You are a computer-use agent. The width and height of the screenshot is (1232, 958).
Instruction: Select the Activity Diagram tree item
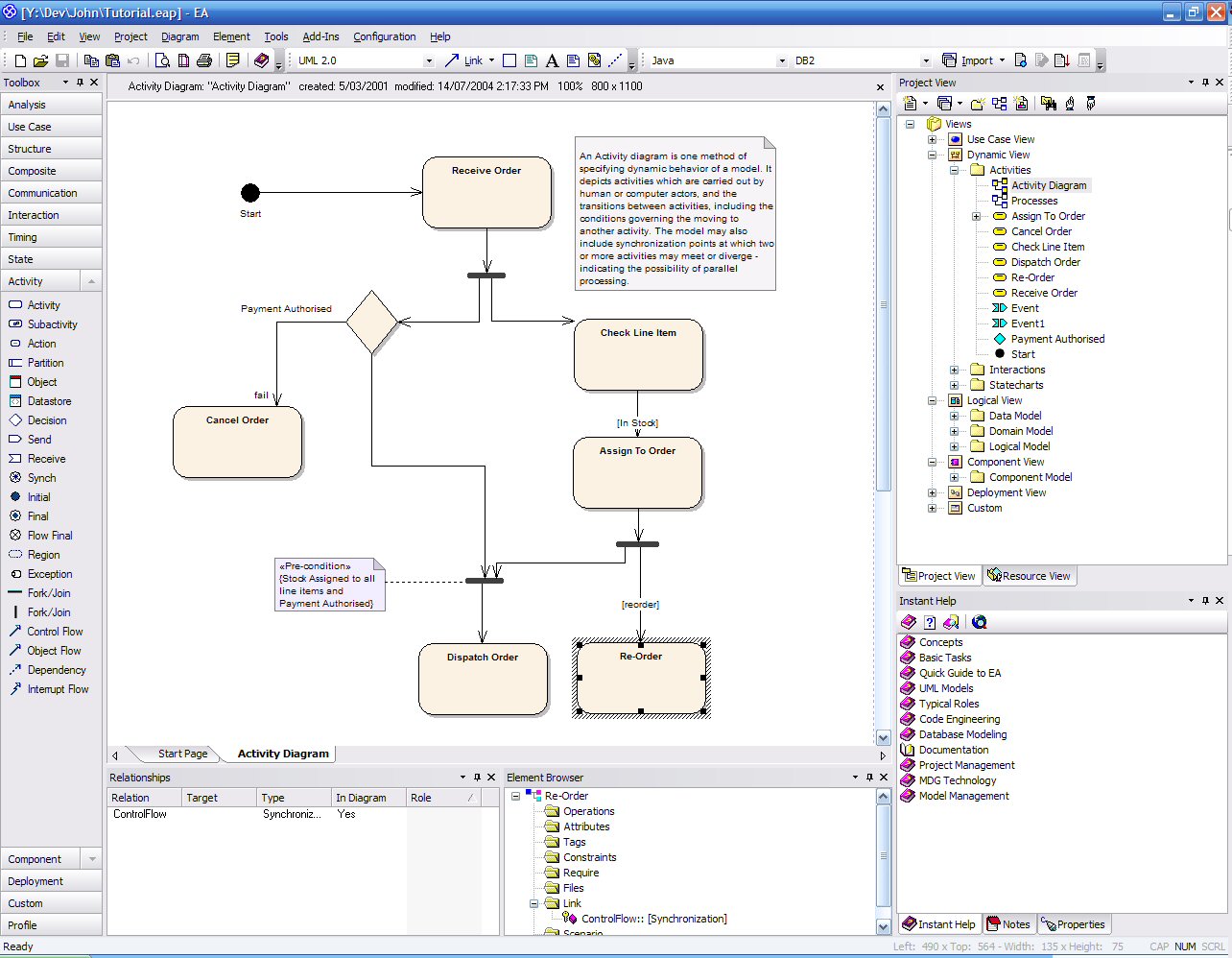click(1048, 184)
